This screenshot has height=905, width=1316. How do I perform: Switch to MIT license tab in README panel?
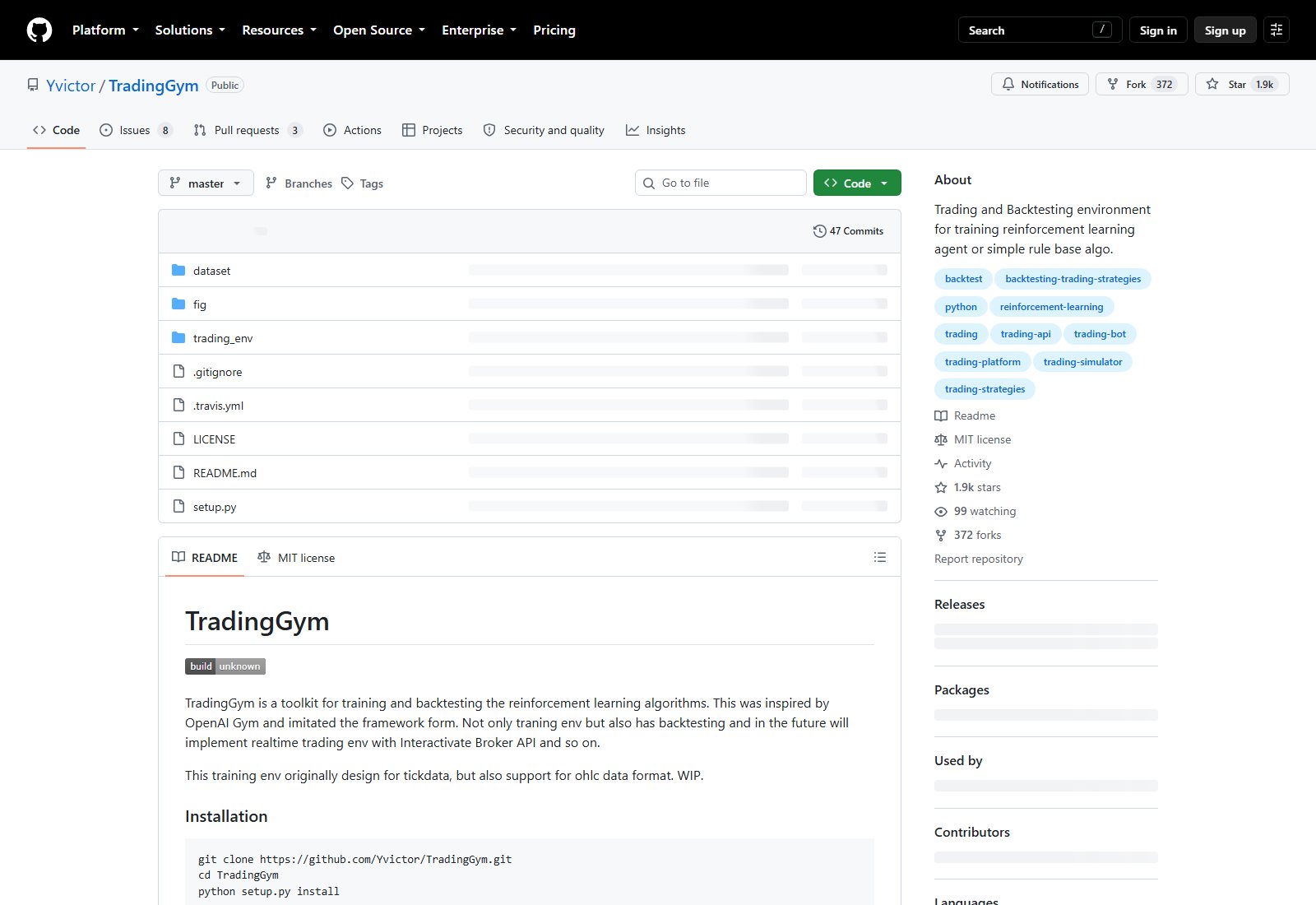[296, 557]
